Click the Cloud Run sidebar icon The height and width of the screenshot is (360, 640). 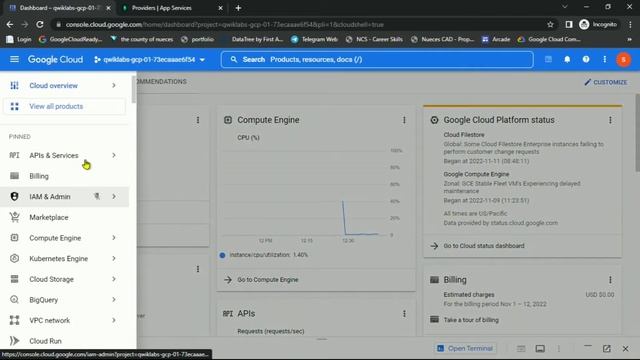click(14, 341)
